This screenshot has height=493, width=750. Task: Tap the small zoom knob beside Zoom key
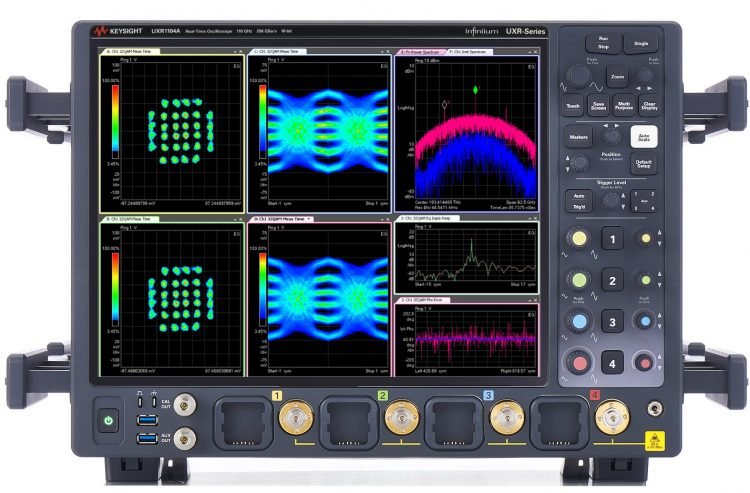click(x=645, y=76)
